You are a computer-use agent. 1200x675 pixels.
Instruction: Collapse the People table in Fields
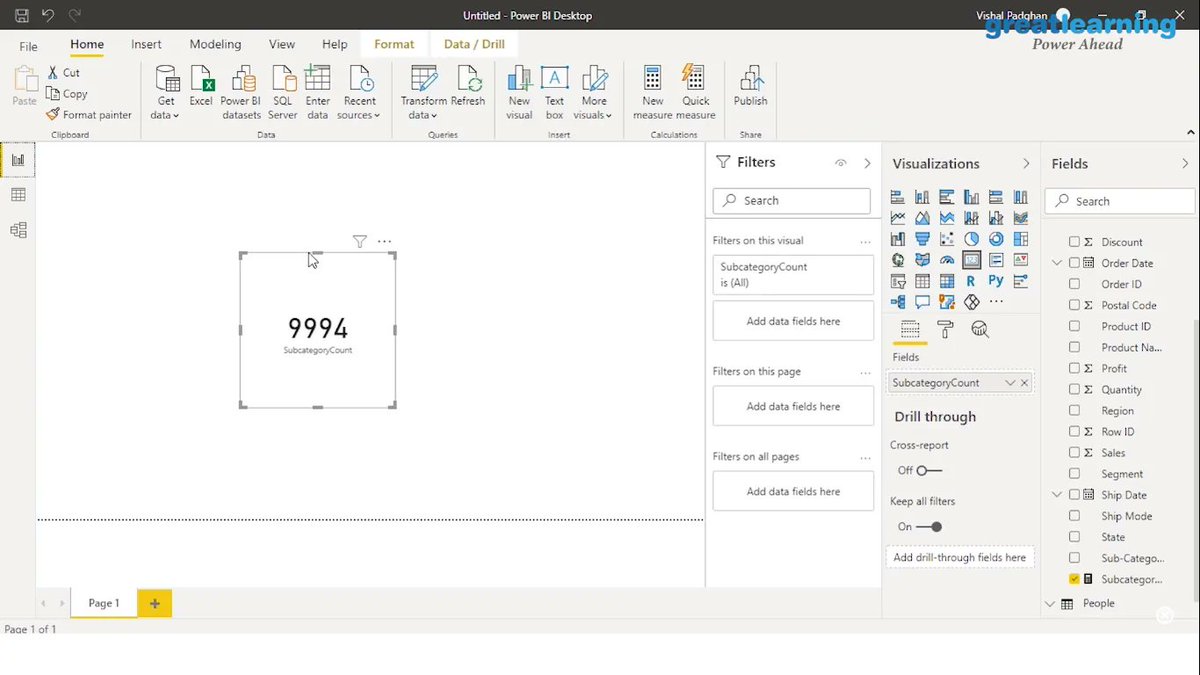click(x=1050, y=603)
